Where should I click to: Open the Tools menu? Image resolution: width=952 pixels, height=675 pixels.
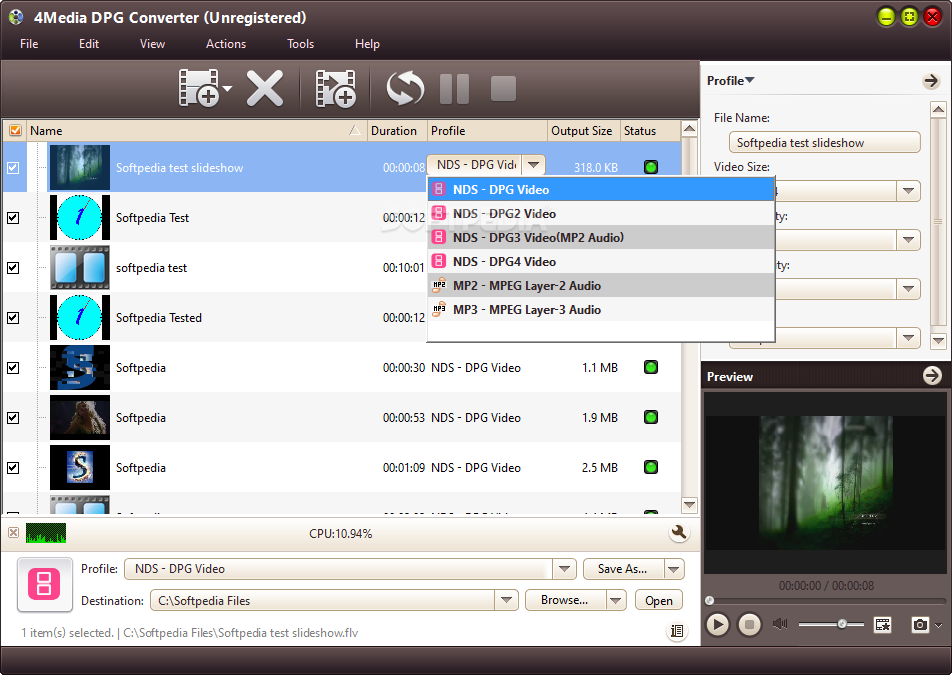point(301,44)
